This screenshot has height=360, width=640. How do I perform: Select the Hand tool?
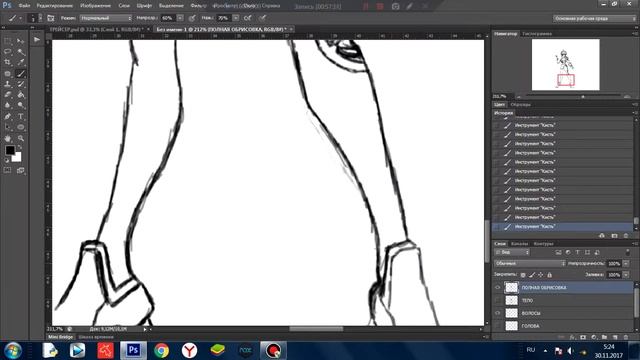pos(8,138)
